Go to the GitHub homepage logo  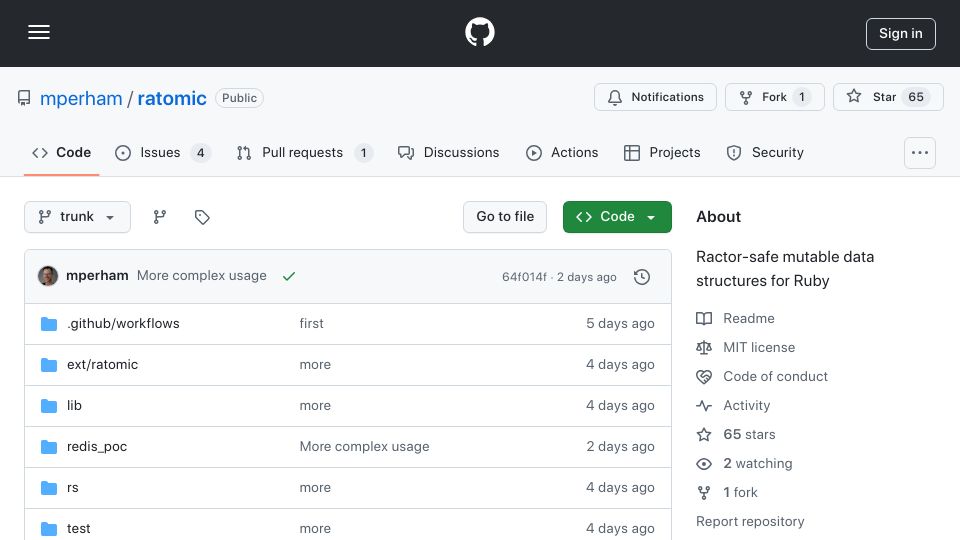click(x=479, y=32)
